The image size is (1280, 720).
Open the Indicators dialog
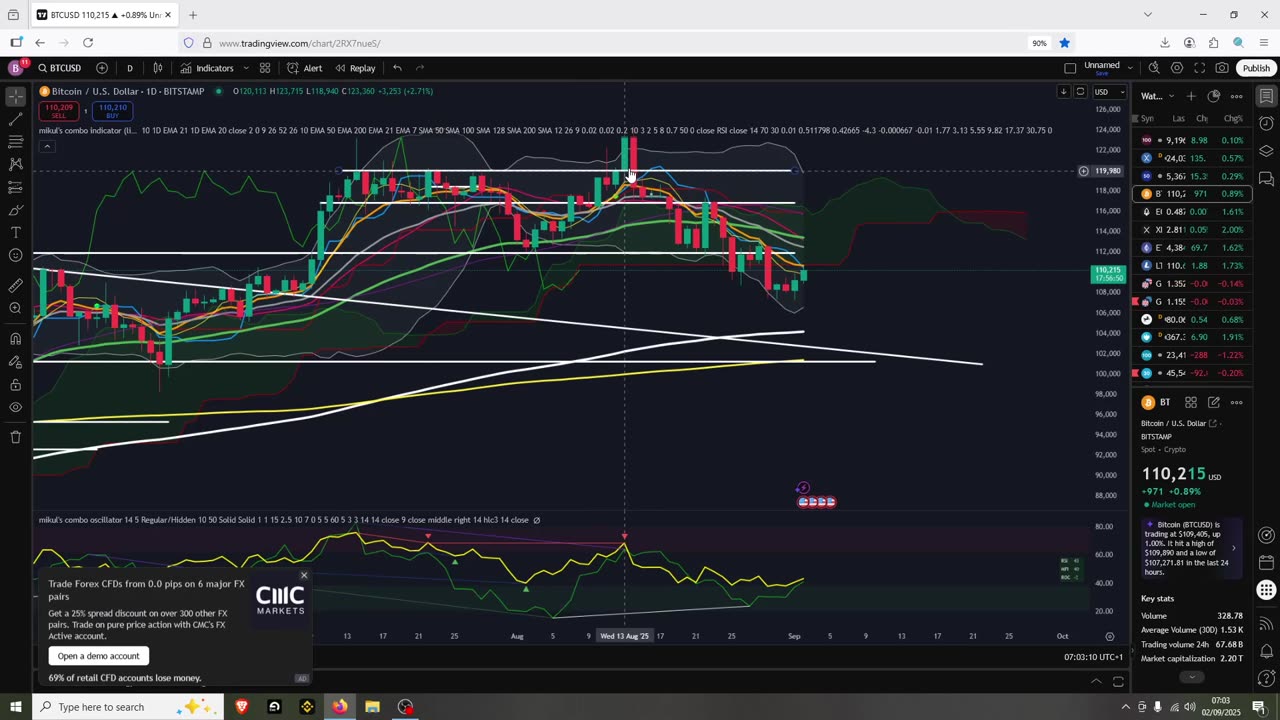(207, 68)
